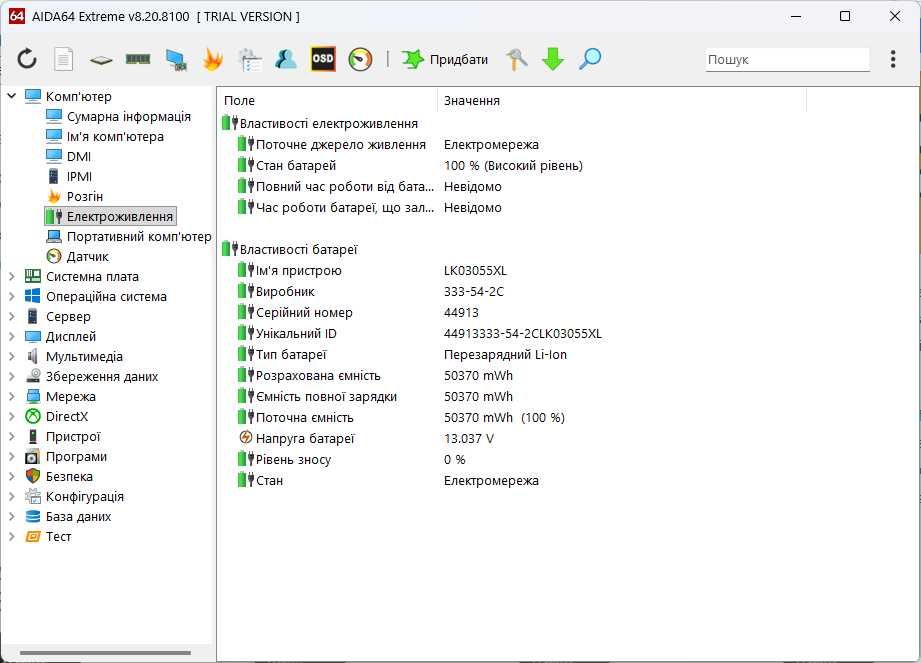Open the memory module benchmark icon
The image size is (921, 663).
point(138,59)
